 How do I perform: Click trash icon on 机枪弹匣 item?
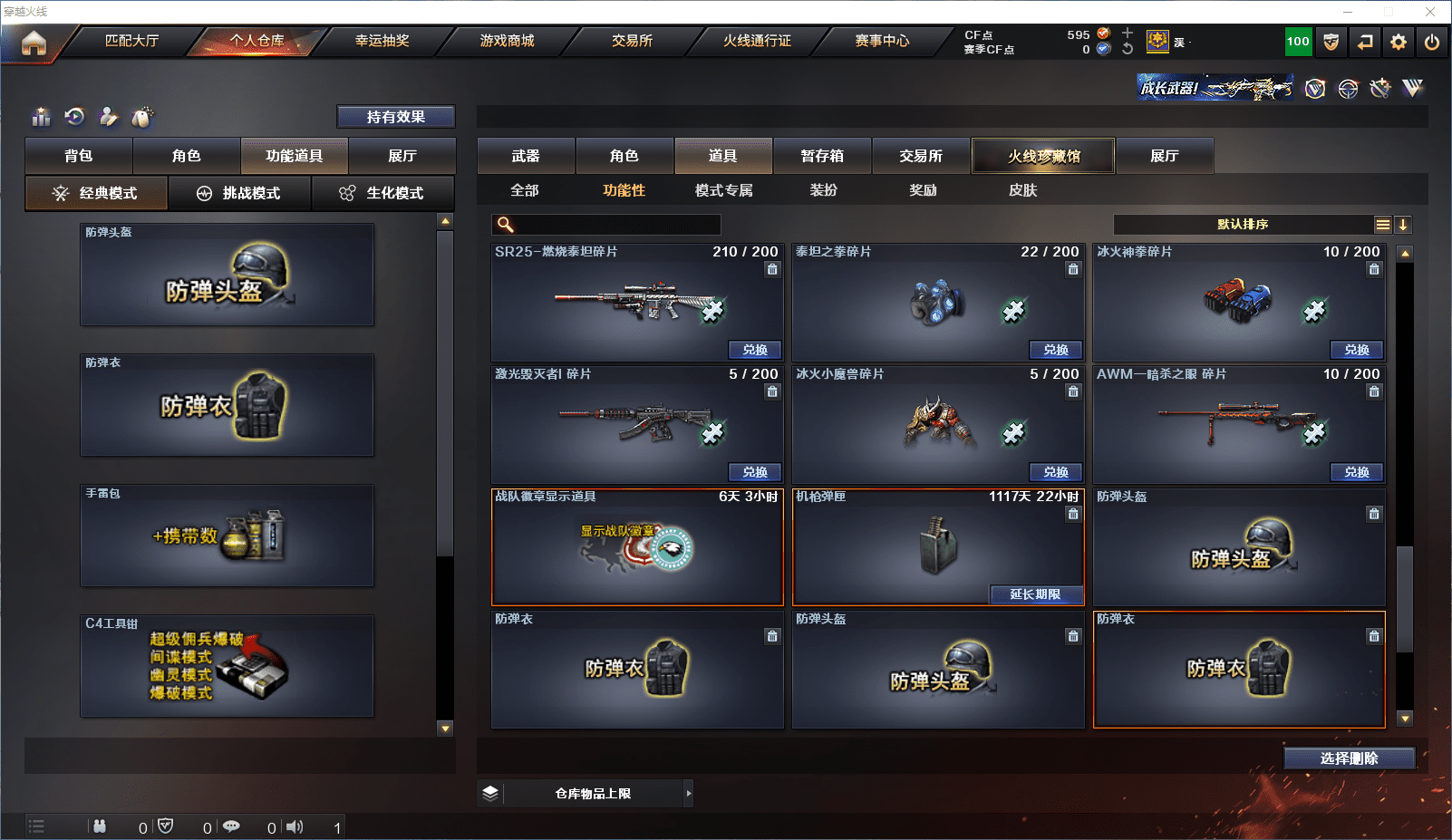tap(1073, 514)
